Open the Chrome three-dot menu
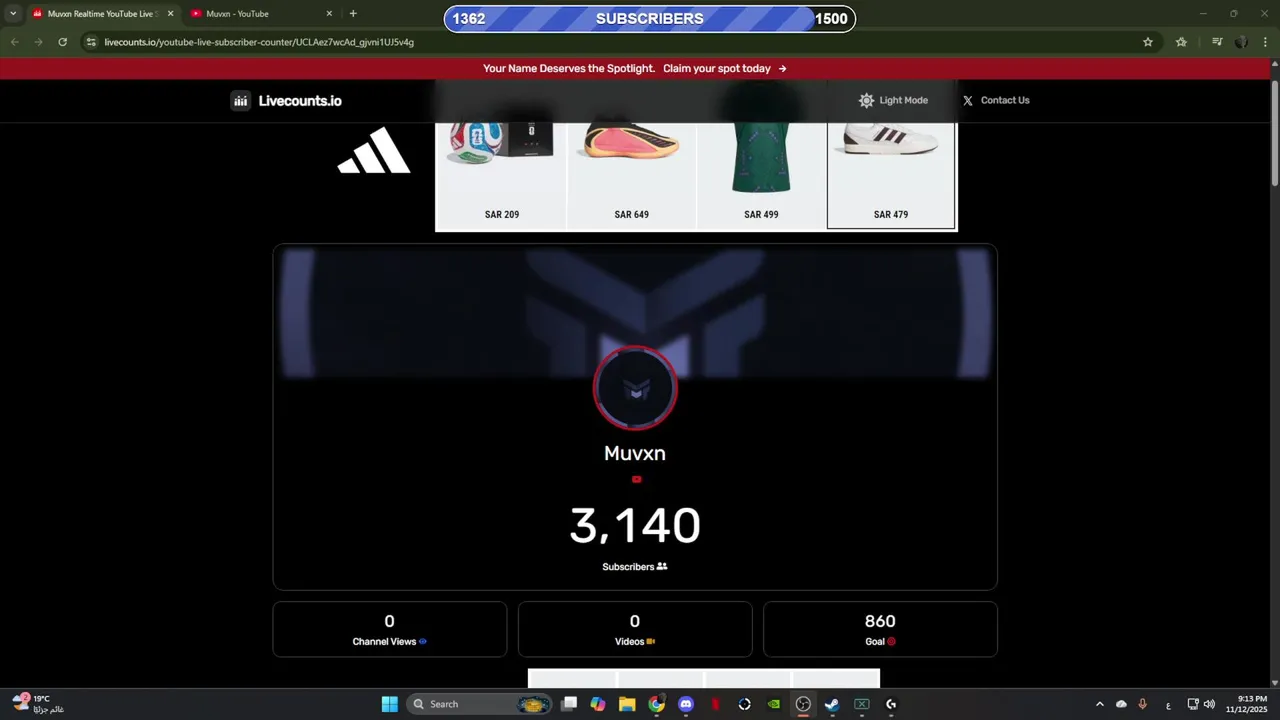Image resolution: width=1280 pixels, height=720 pixels. [1266, 42]
